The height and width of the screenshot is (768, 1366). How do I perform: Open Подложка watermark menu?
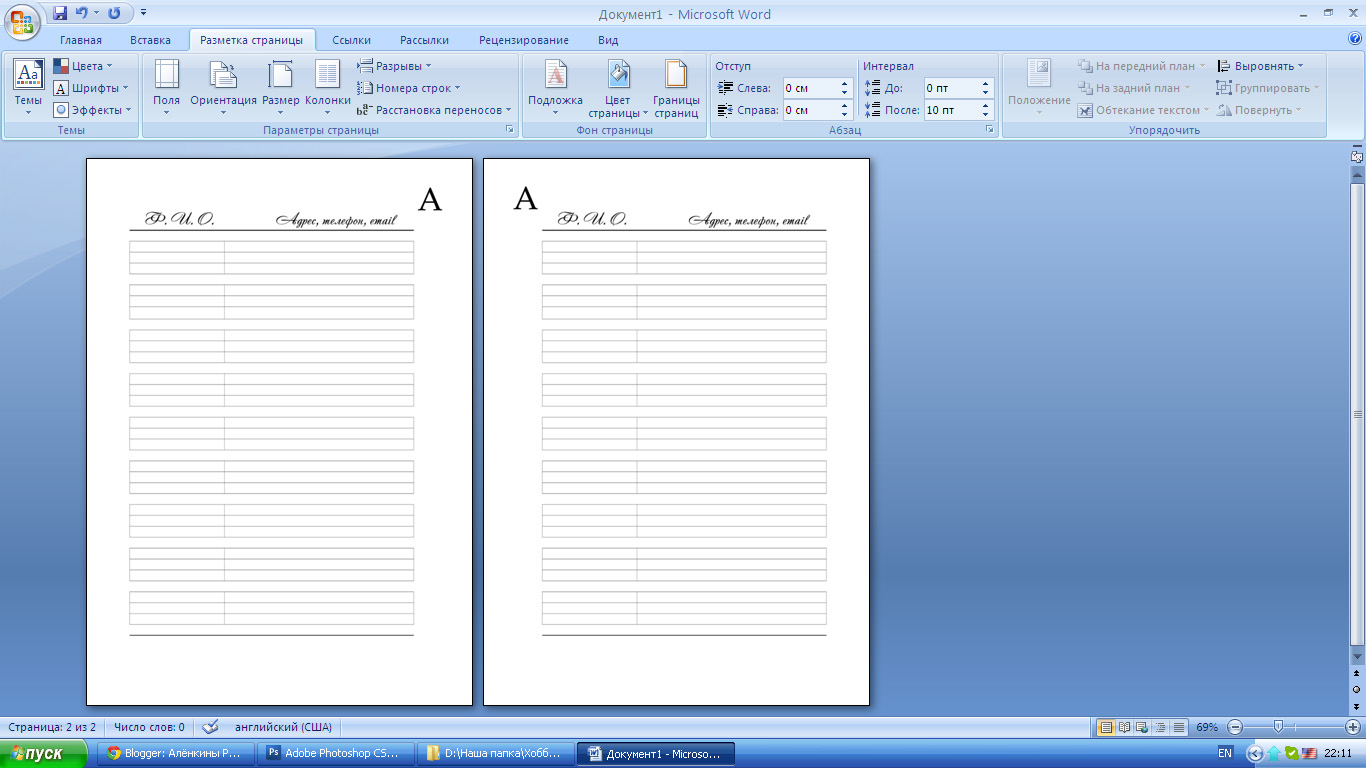[555, 88]
